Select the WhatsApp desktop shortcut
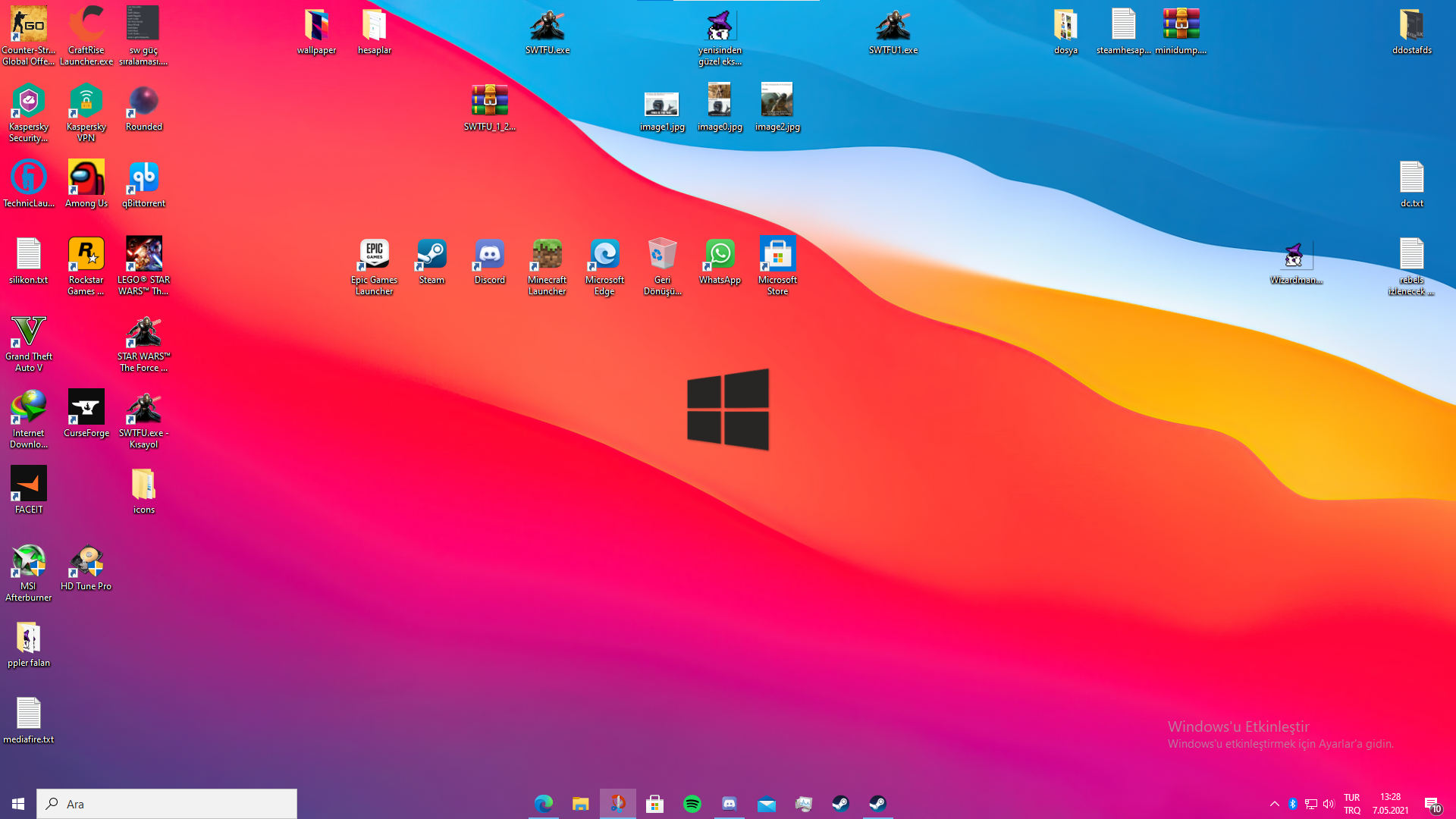1456x819 pixels. (x=720, y=260)
